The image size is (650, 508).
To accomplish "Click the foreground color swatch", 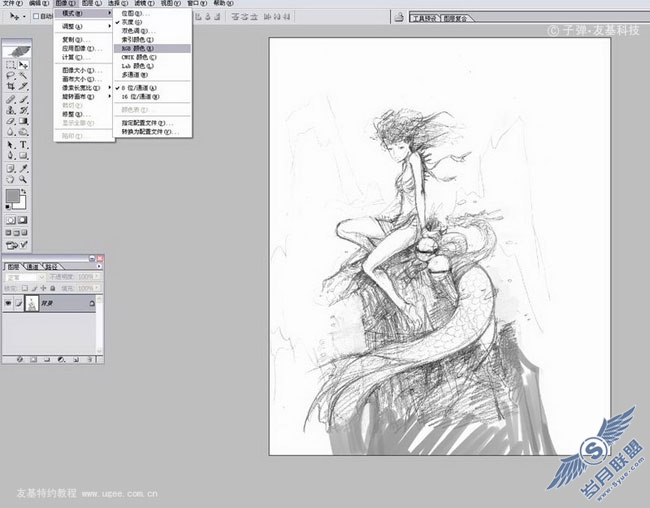I will tap(12, 196).
